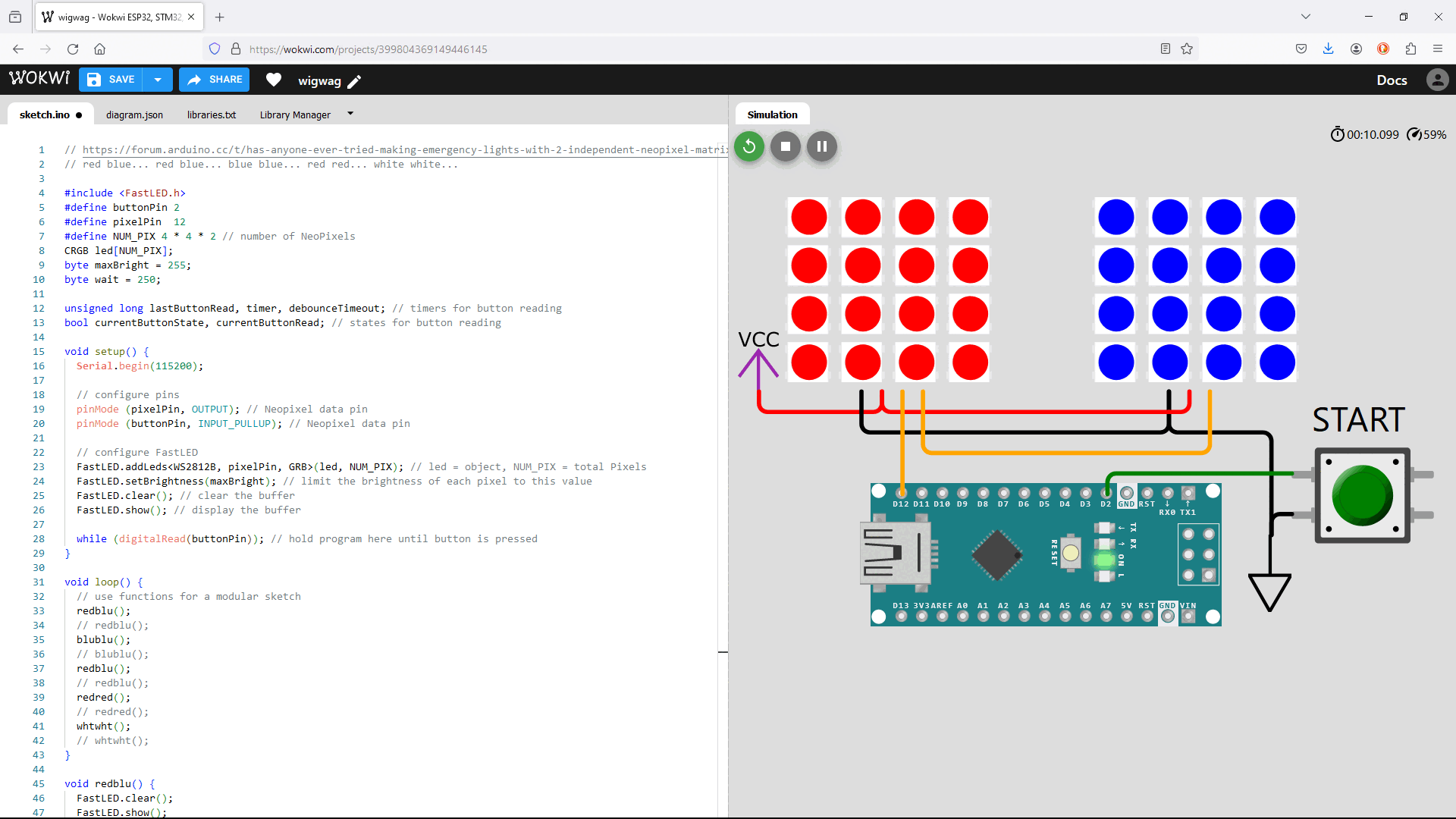
Task: Toggle reader view in the address bar
Action: (1166, 49)
